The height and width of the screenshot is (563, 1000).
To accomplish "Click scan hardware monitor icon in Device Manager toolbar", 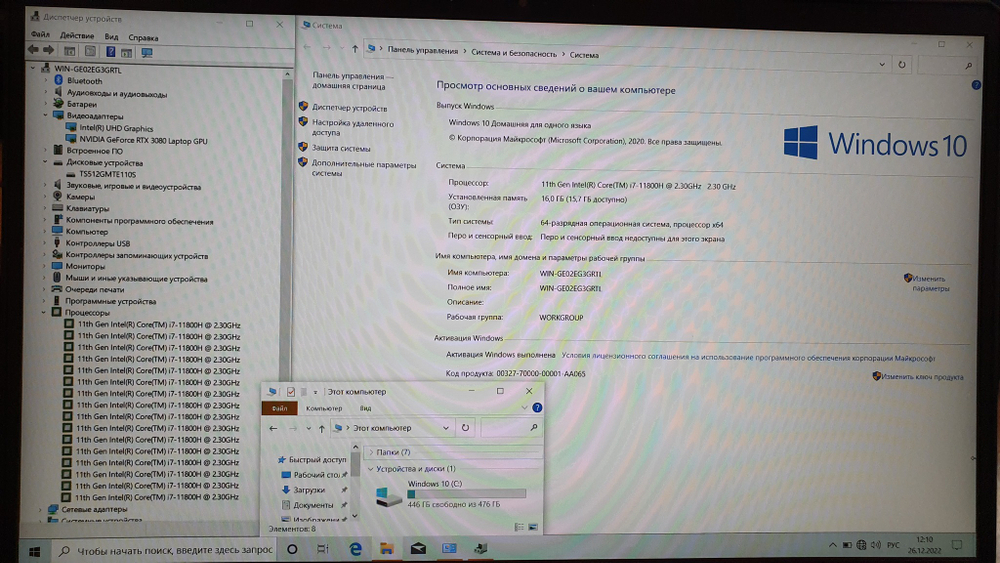I will (x=147, y=52).
